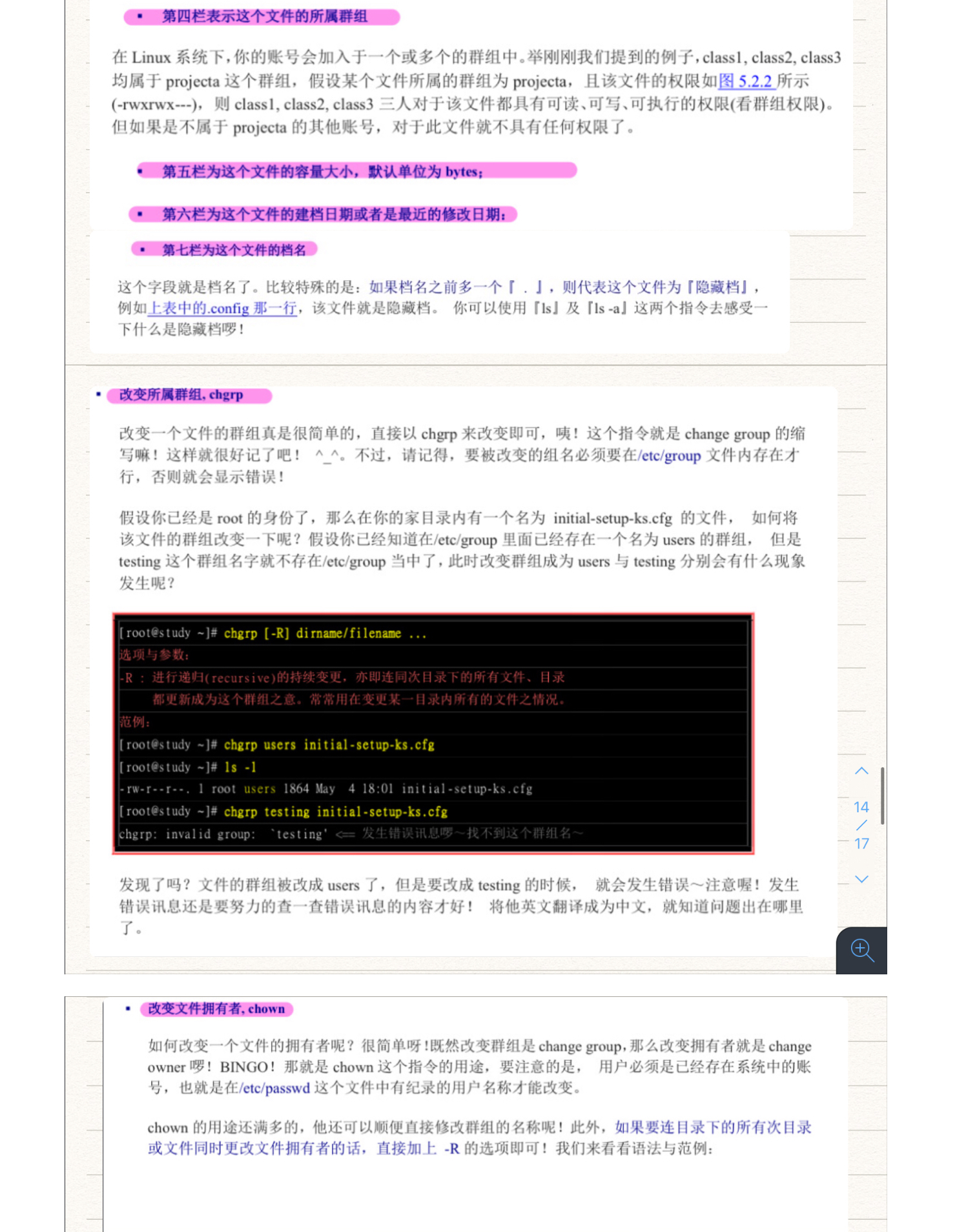
Task: Open the blue /etc/passwd link
Action: pyautogui.click(x=274, y=1088)
